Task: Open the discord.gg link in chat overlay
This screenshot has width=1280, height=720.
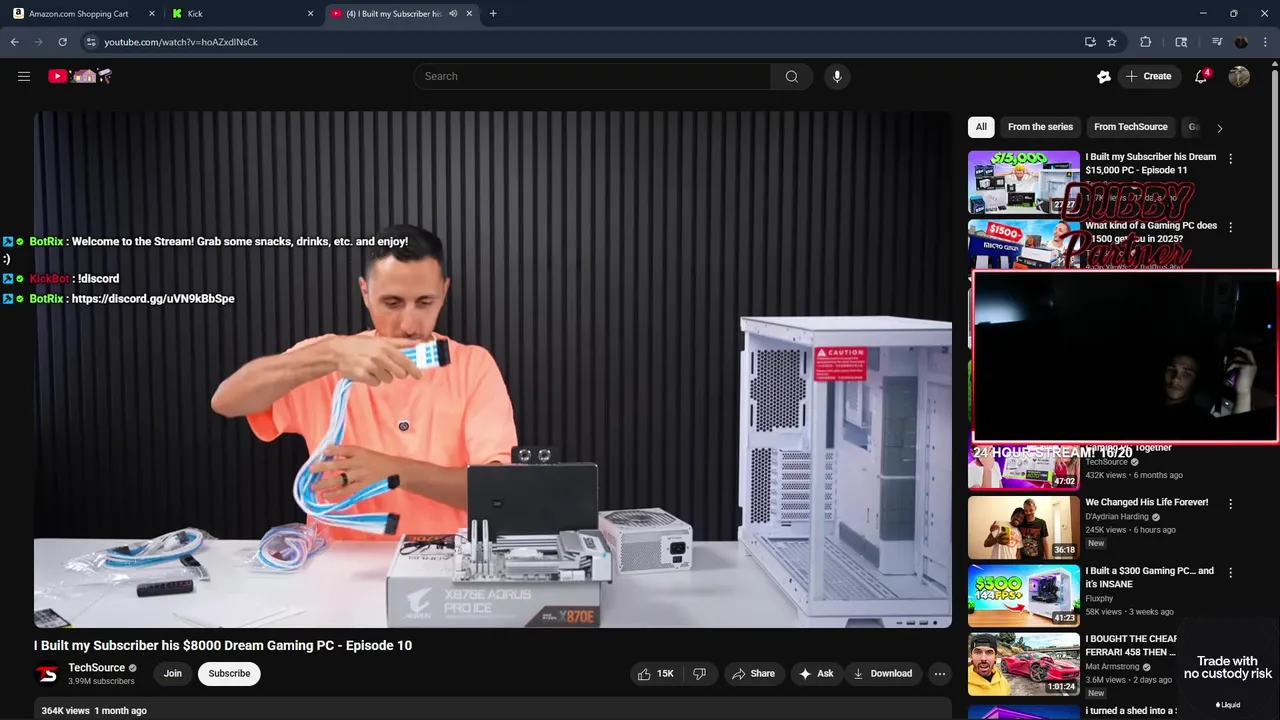Action: point(153,299)
